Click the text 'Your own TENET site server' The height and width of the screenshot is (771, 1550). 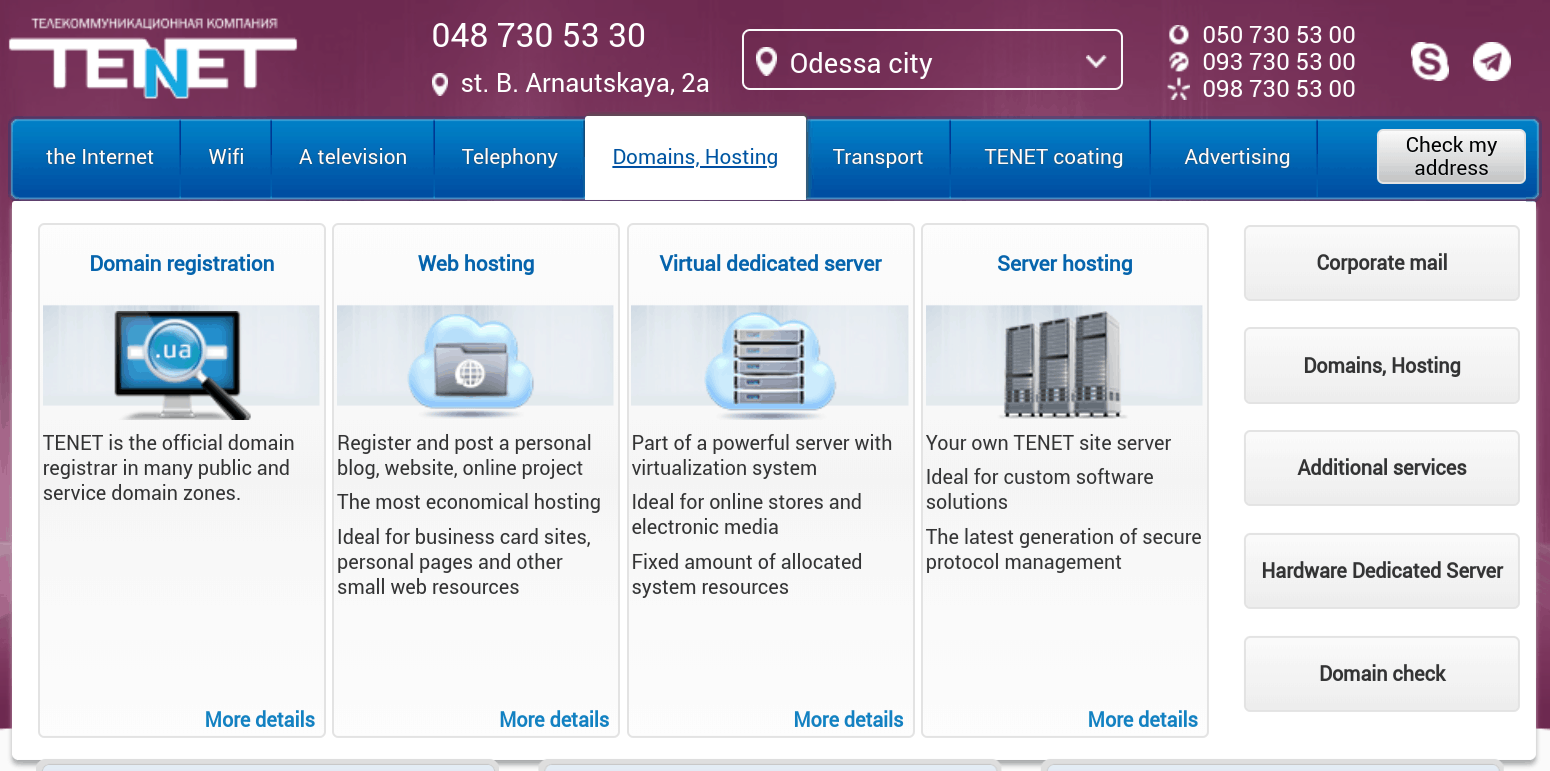tap(1048, 443)
